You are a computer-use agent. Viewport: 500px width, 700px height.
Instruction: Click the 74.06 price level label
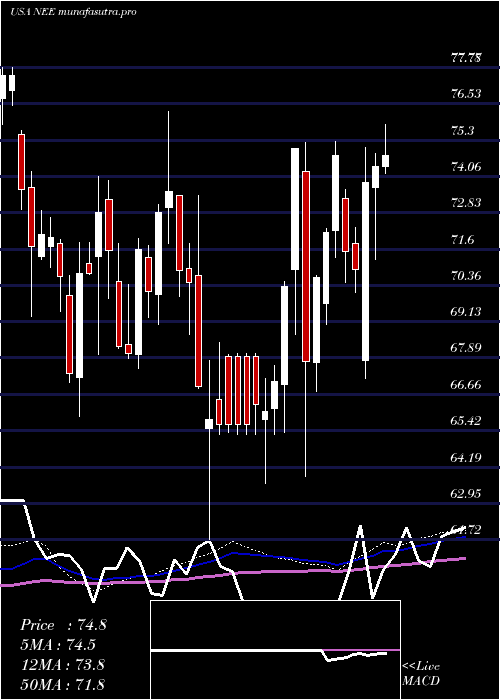(x=467, y=167)
